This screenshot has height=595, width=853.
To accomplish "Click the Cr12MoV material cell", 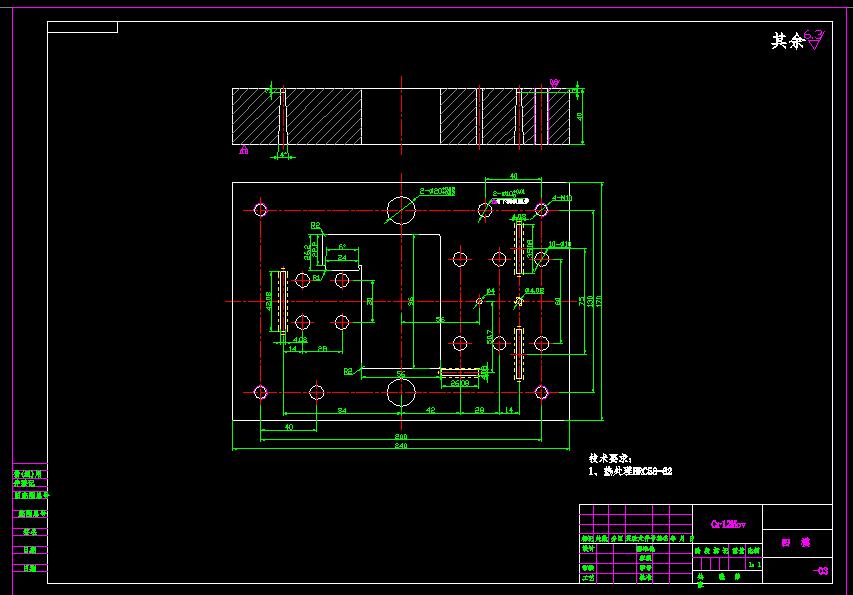I will click(728, 524).
